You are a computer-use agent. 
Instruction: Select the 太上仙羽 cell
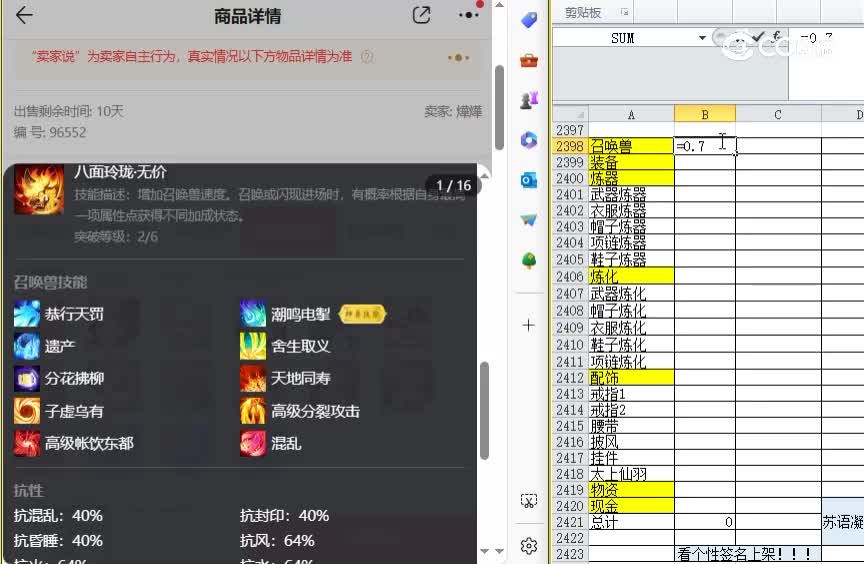631,474
